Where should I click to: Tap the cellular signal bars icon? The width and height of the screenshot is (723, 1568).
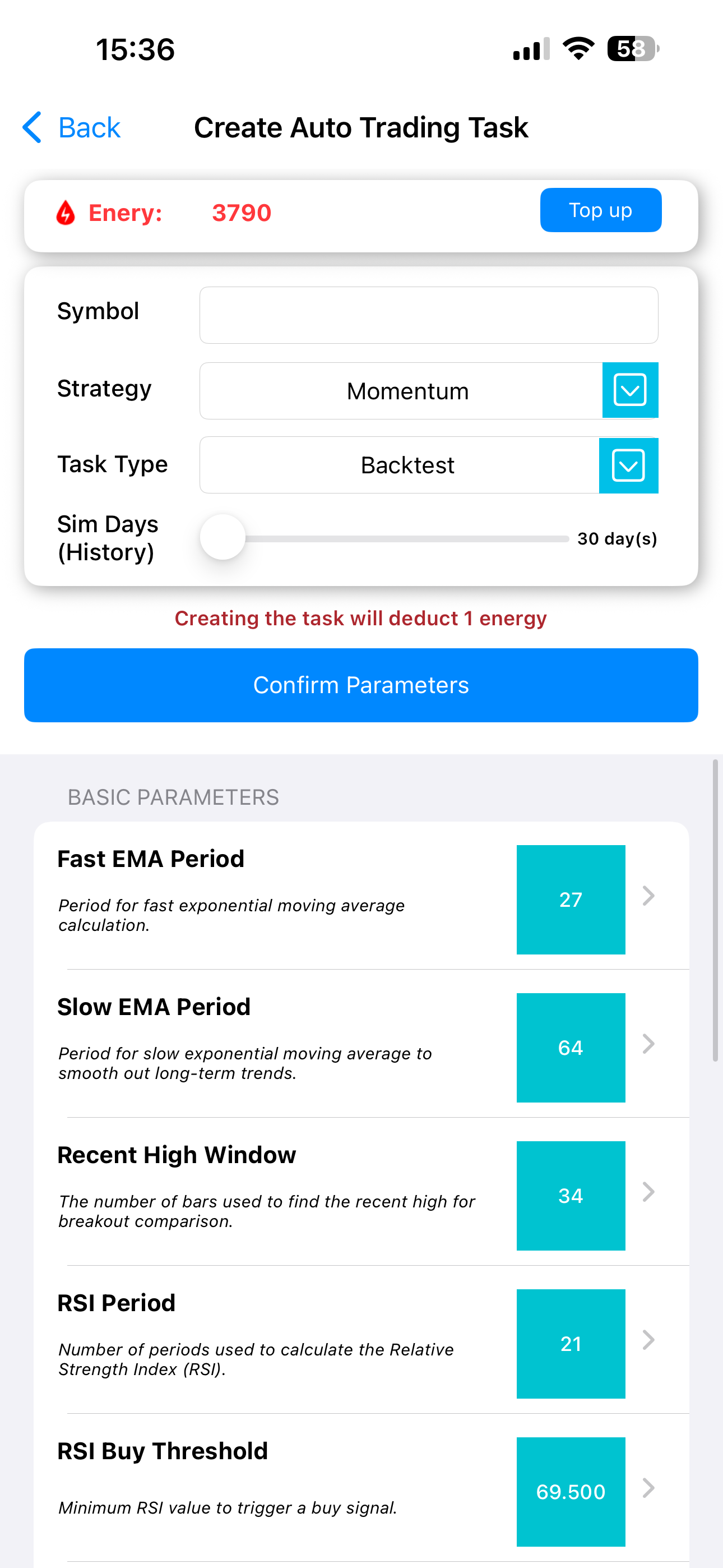point(531,49)
